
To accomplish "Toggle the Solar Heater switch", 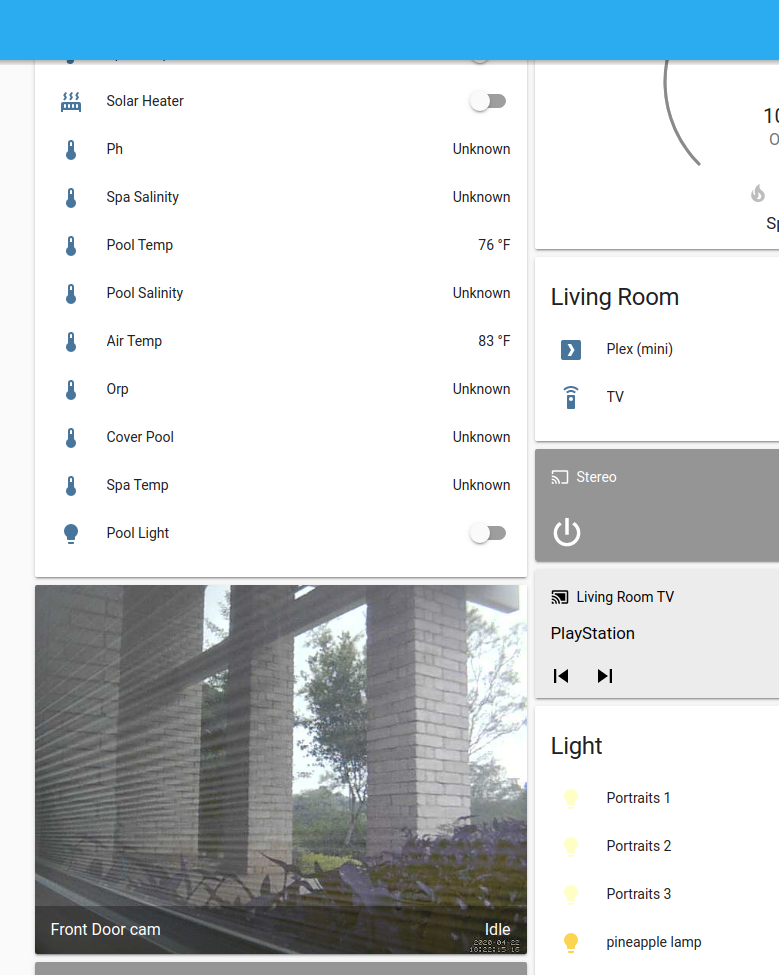I will [488, 101].
